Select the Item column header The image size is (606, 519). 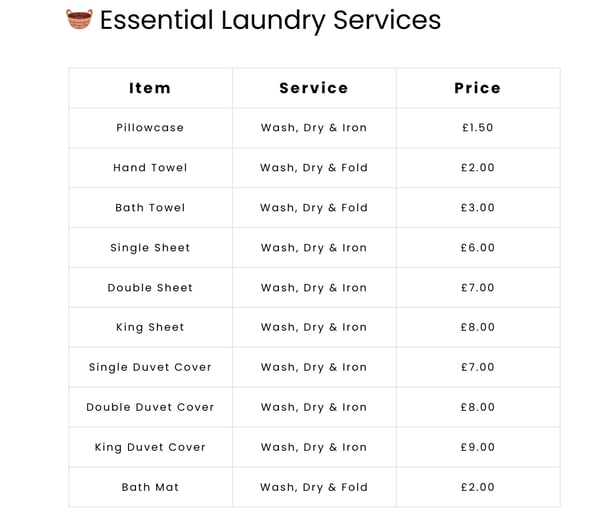150,88
